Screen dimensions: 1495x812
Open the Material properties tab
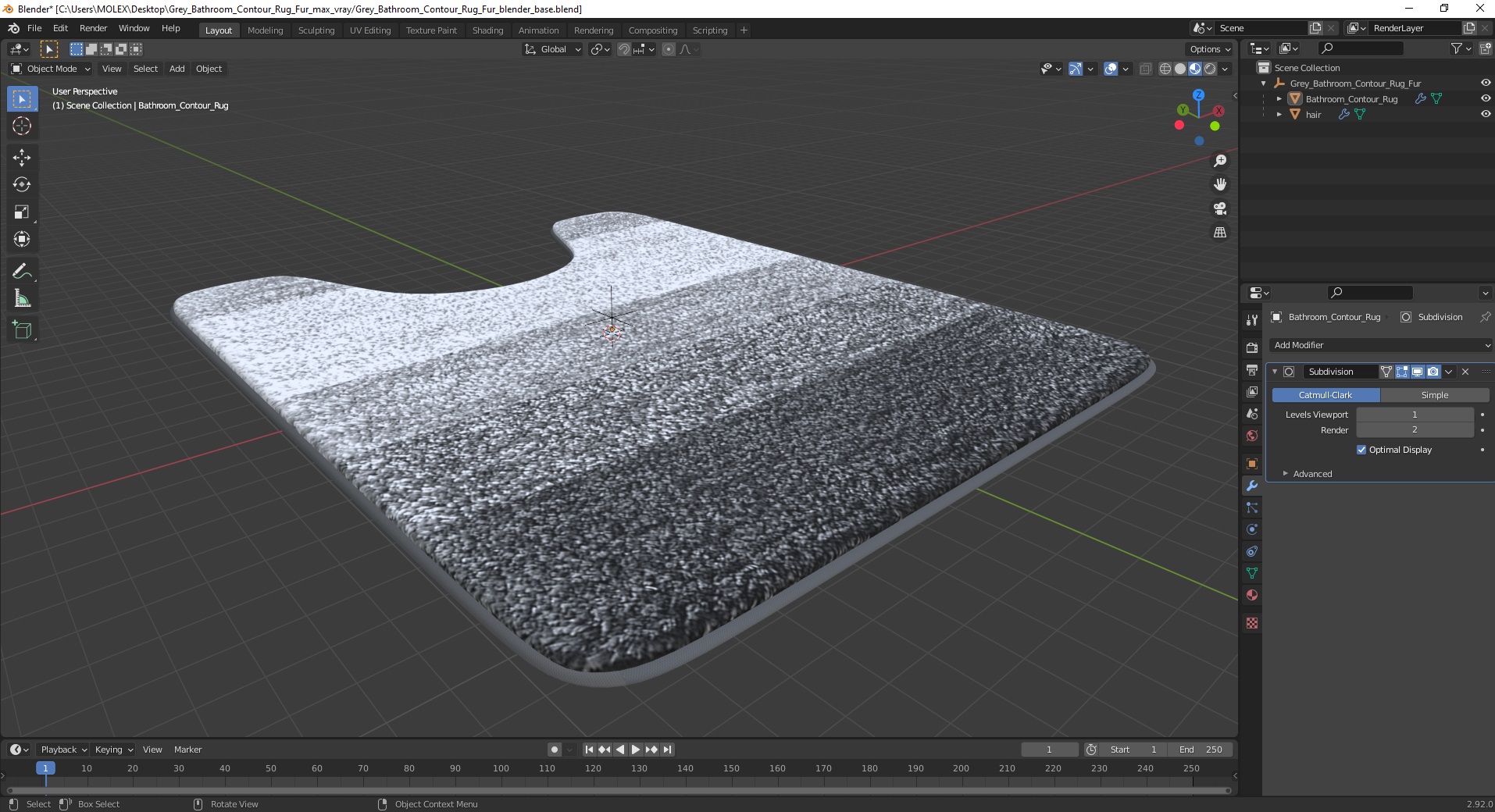[x=1252, y=595]
